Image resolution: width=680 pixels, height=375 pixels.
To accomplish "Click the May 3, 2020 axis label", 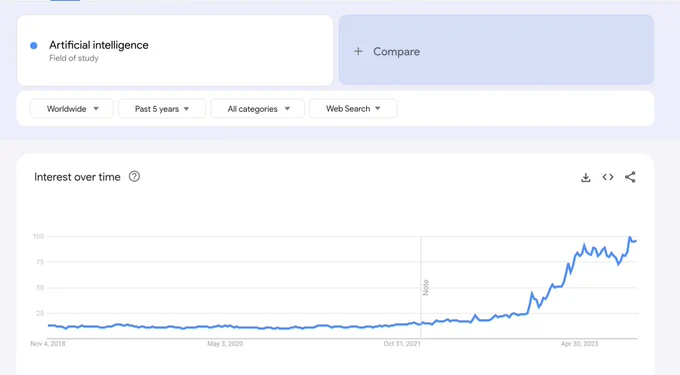I will pos(225,344).
